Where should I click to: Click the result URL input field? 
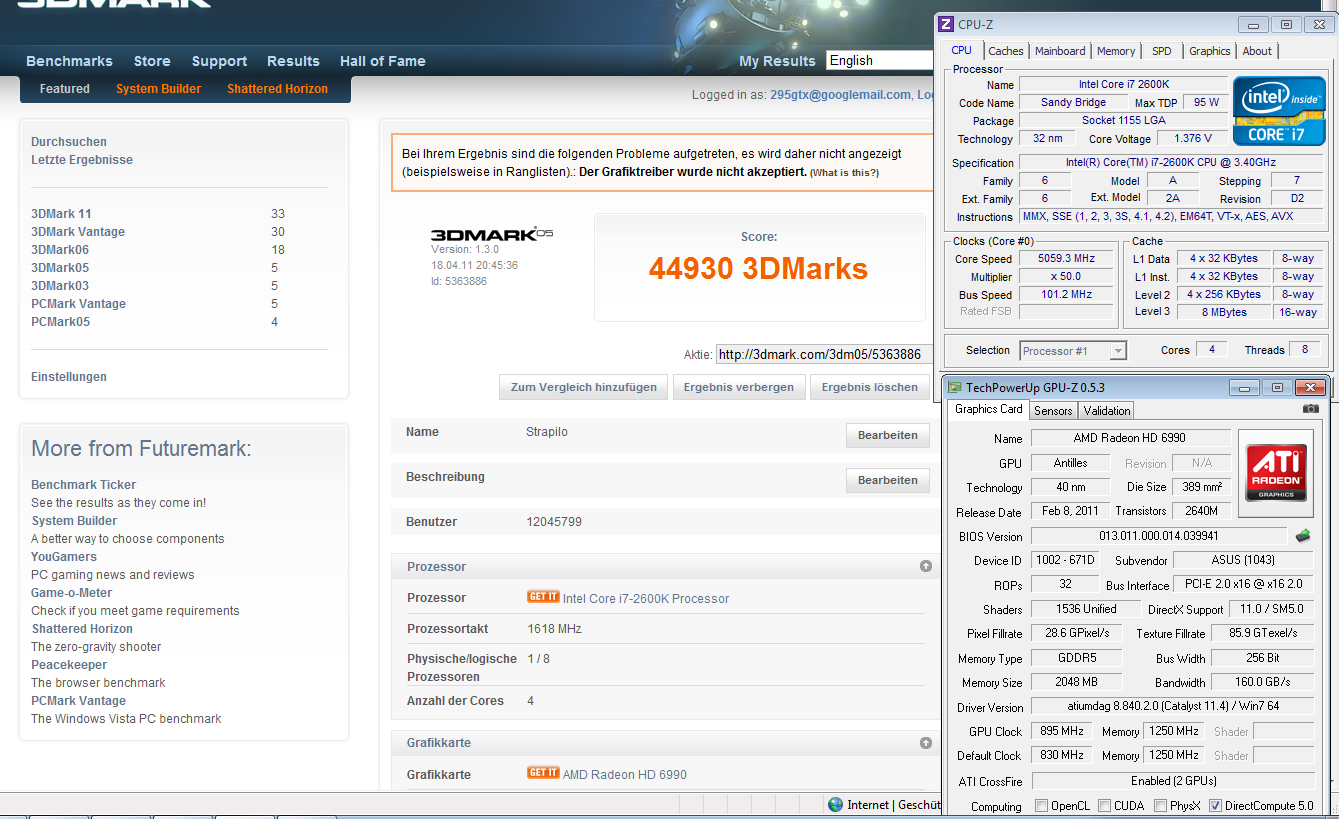[x=824, y=354]
